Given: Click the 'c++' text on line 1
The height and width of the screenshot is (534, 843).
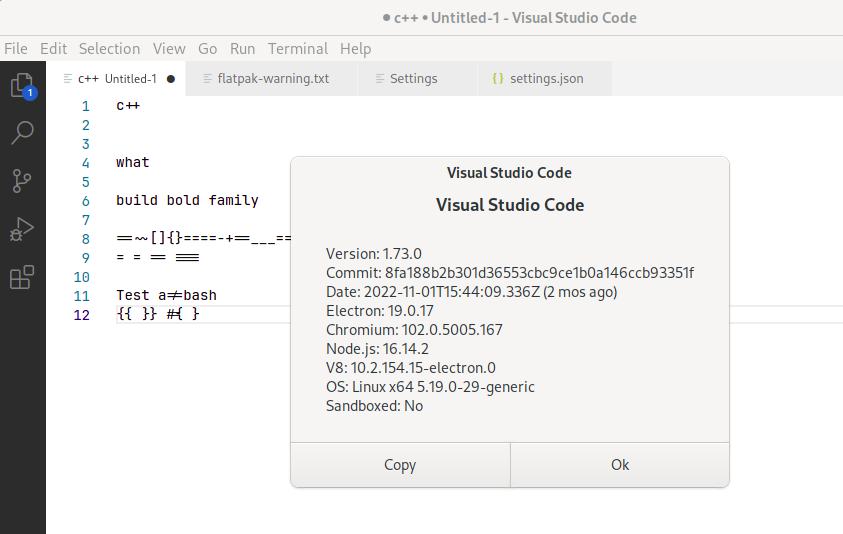Looking at the screenshot, I should [128, 106].
